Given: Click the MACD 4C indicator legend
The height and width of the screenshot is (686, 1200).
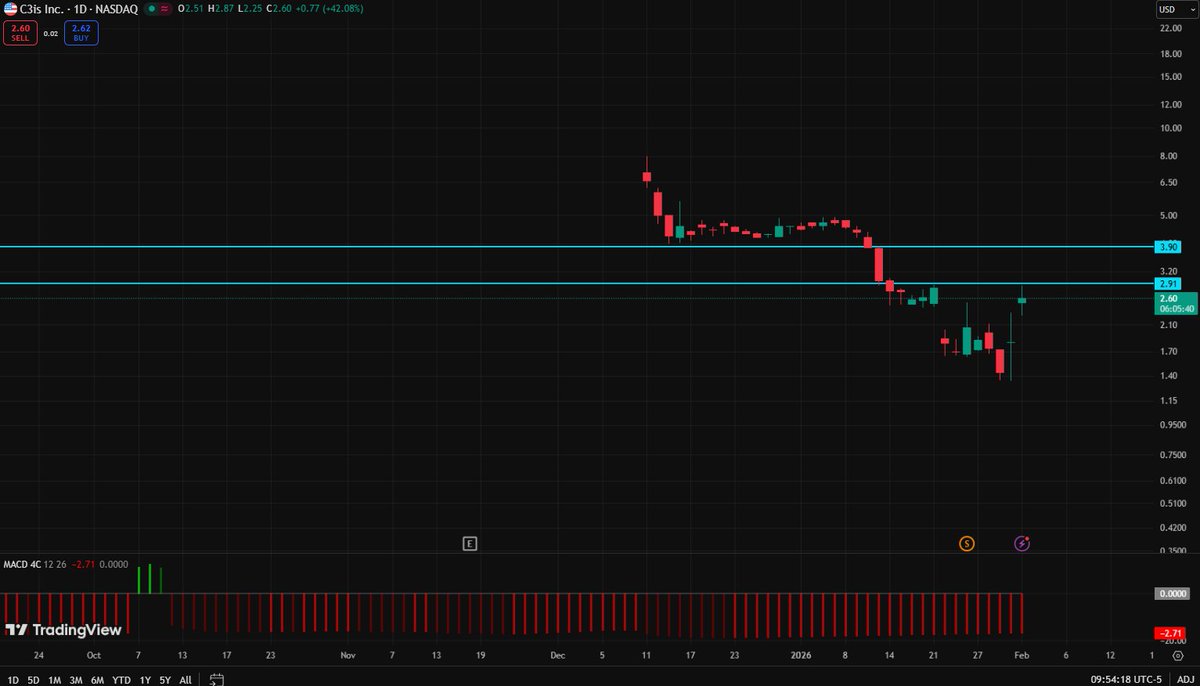Looking at the screenshot, I should tap(22, 563).
